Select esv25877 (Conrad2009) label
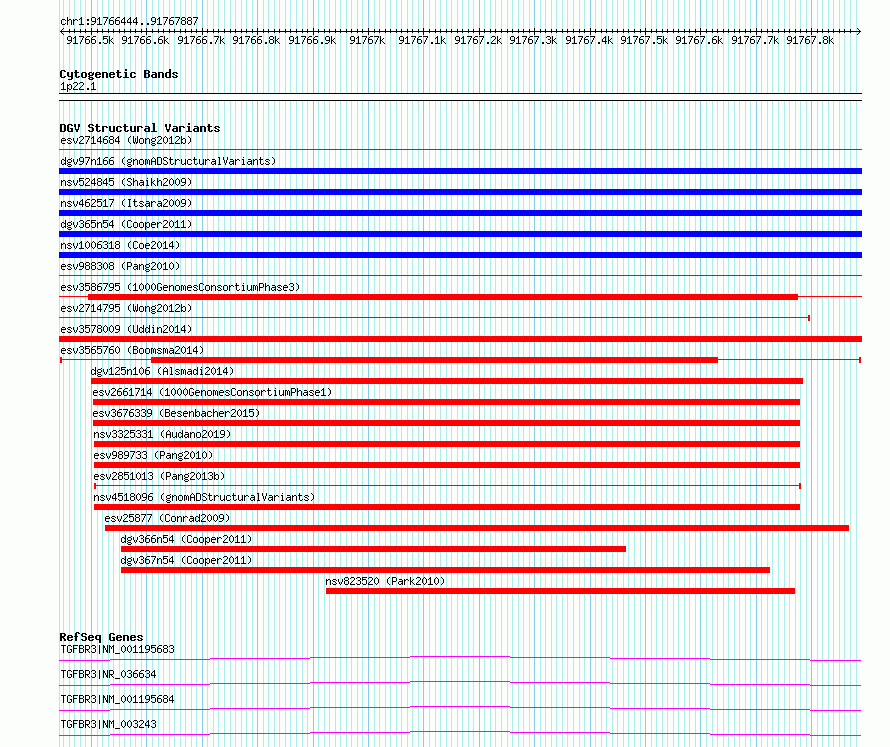This screenshot has height=747, width=890. pos(167,518)
